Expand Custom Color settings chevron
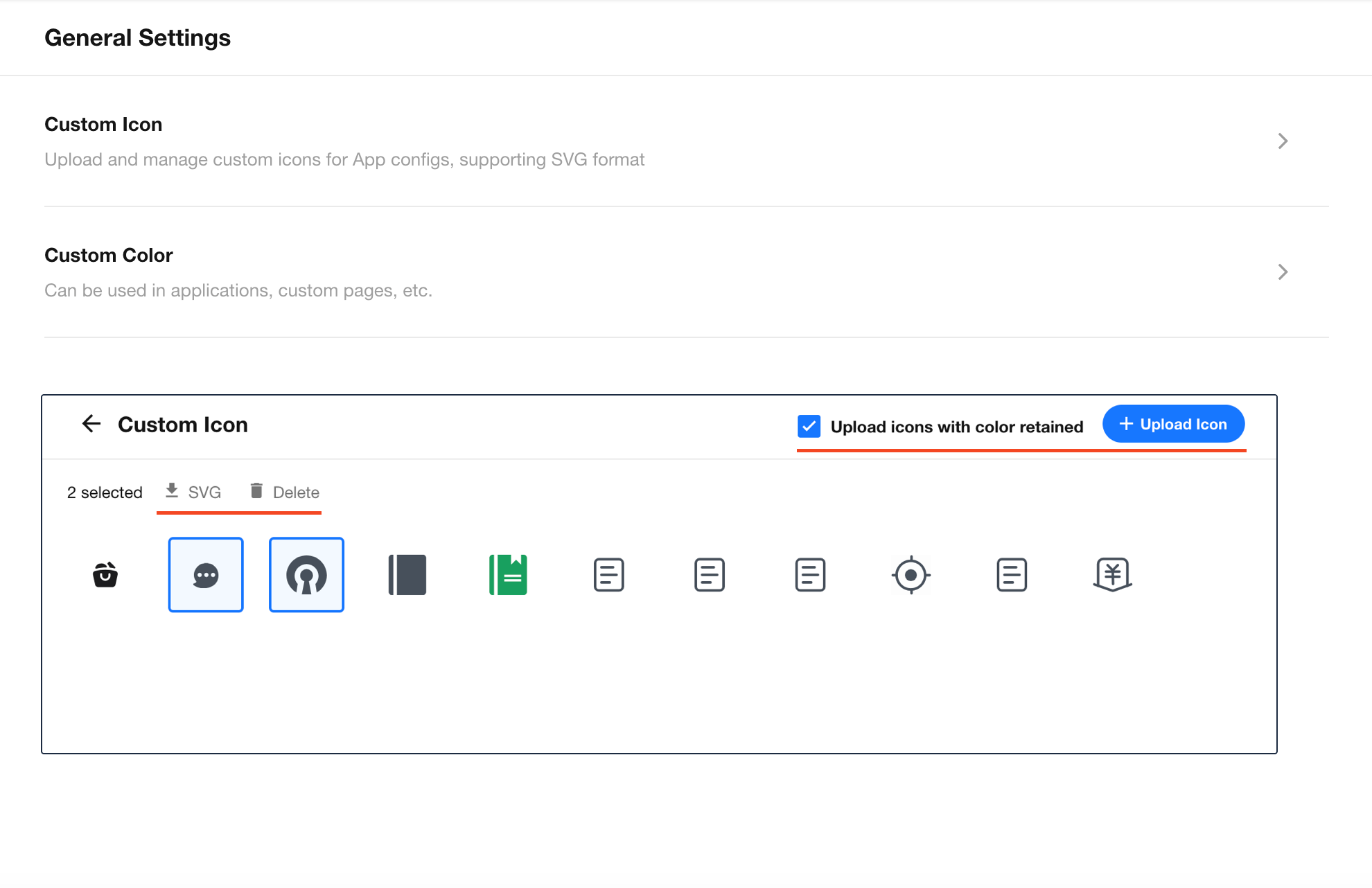 (1283, 272)
